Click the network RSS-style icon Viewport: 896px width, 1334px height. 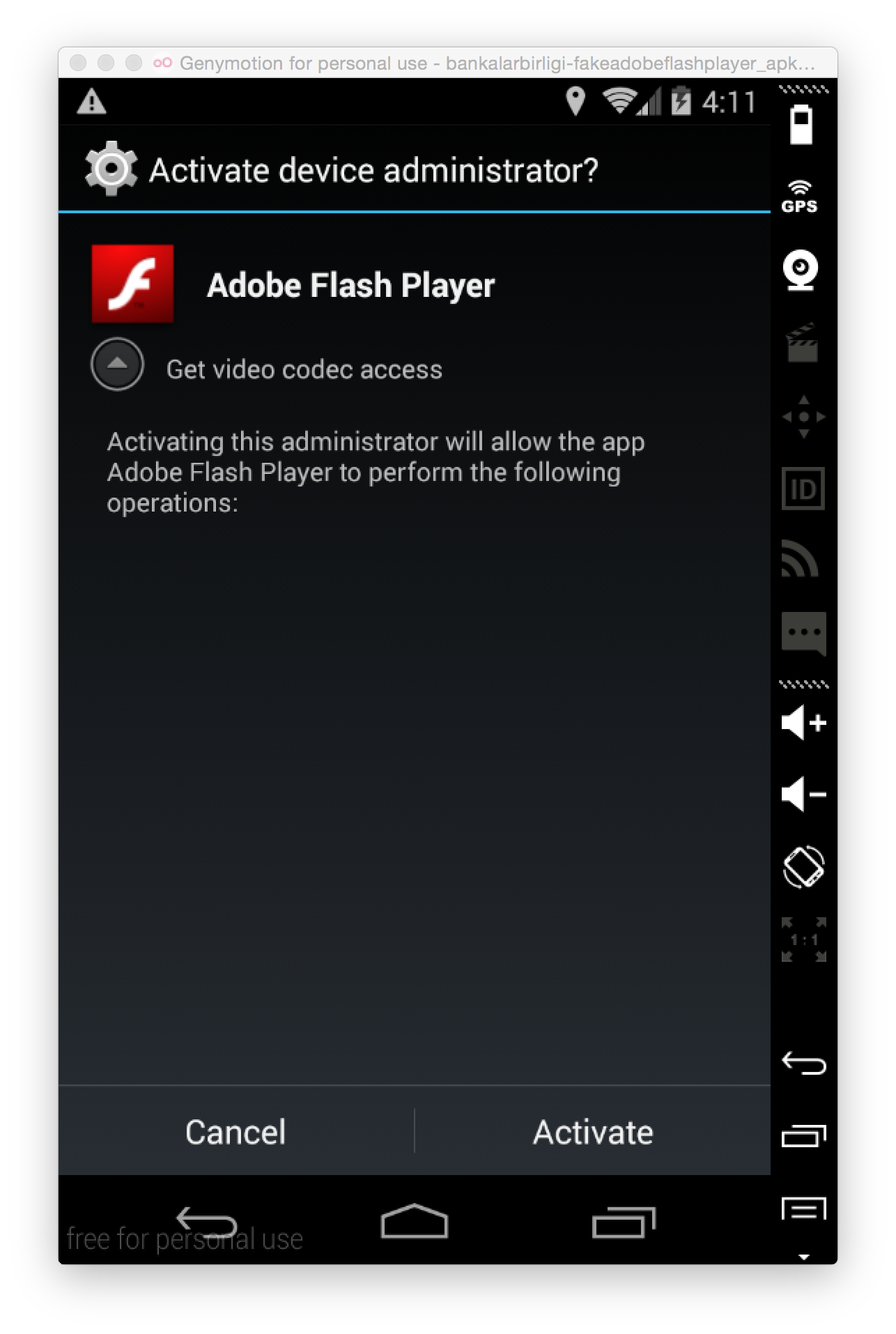800,560
